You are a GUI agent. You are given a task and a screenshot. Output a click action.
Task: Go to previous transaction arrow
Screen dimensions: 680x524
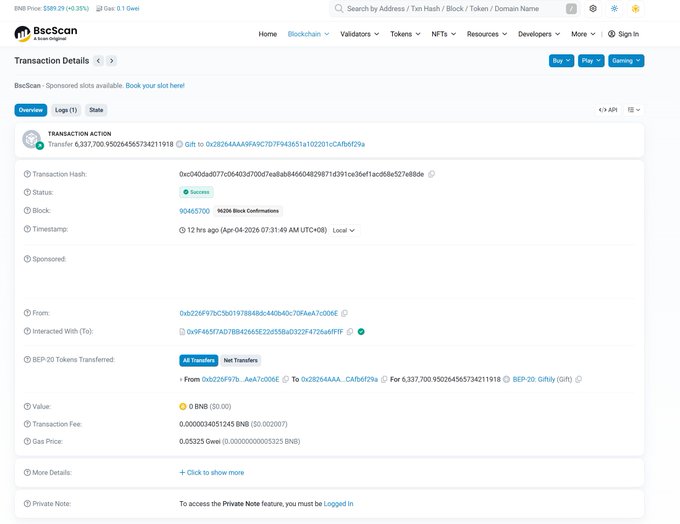[98, 61]
